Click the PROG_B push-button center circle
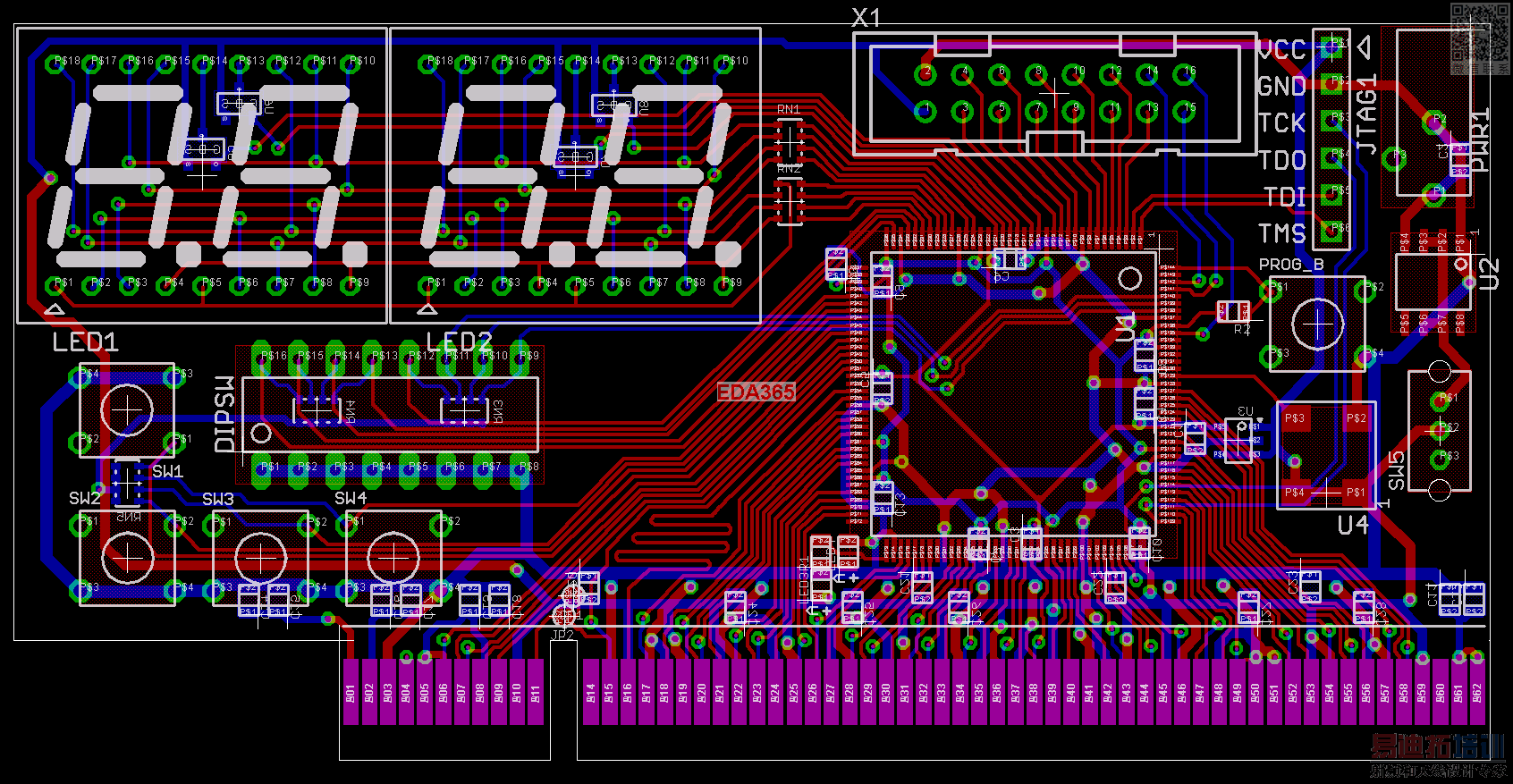Image resolution: width=1513 pixels, height=784 pixels. 1317,323
